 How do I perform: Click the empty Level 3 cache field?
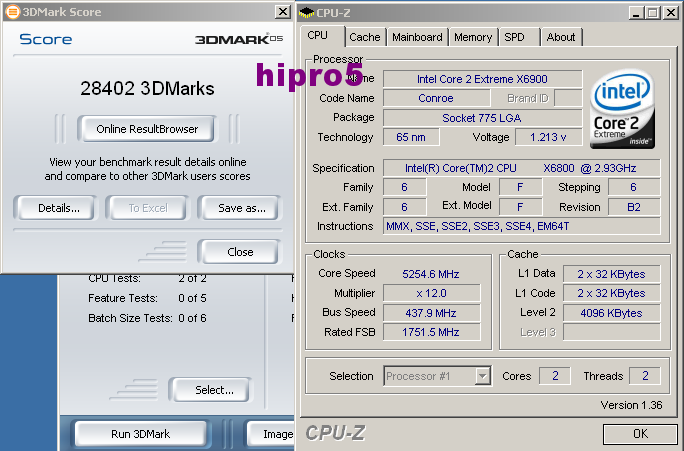(x=611, y=332)
